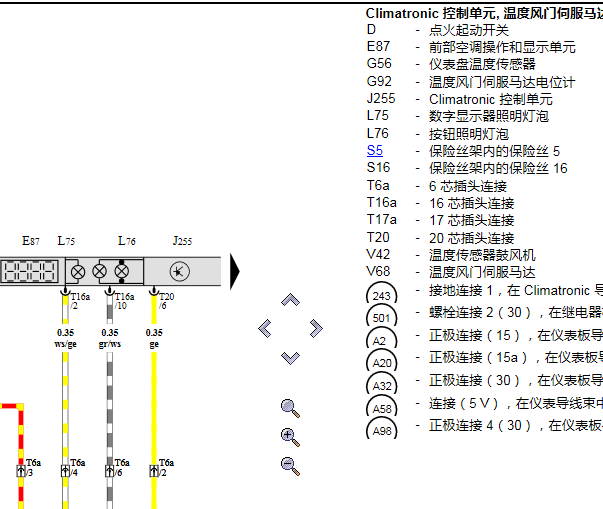Zoom out with the minus magnifier
The height and width of the screenshot is (509, 603).
pos(290,466)
